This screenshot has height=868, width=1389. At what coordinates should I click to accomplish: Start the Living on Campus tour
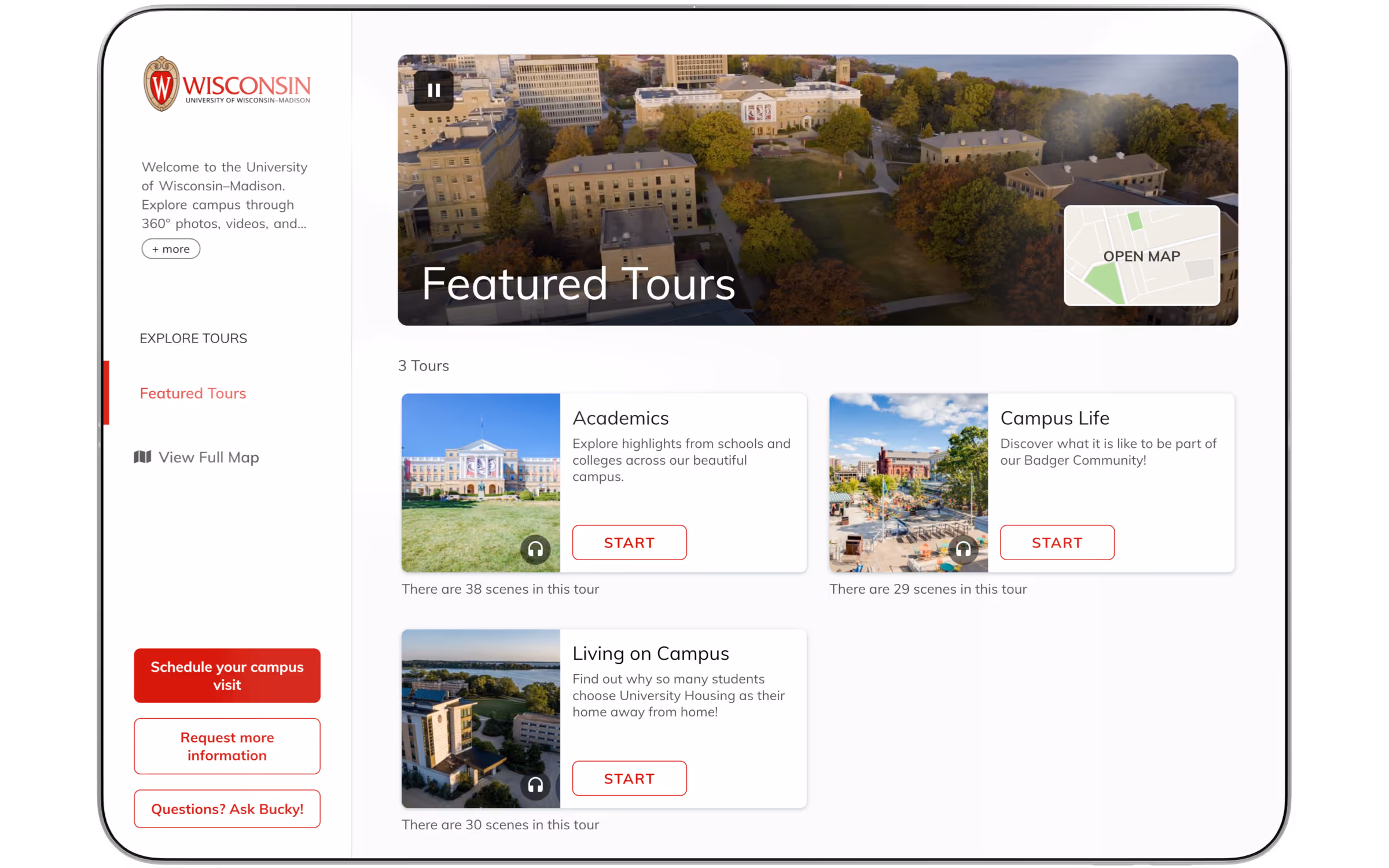[x=629, y=778]
